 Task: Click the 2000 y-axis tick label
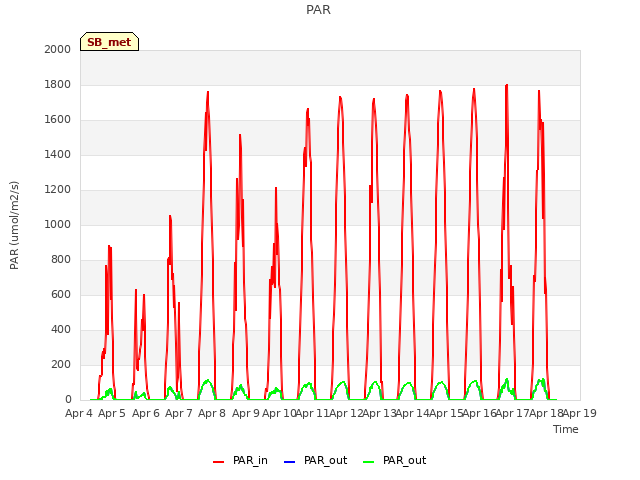tap(58, 49)
